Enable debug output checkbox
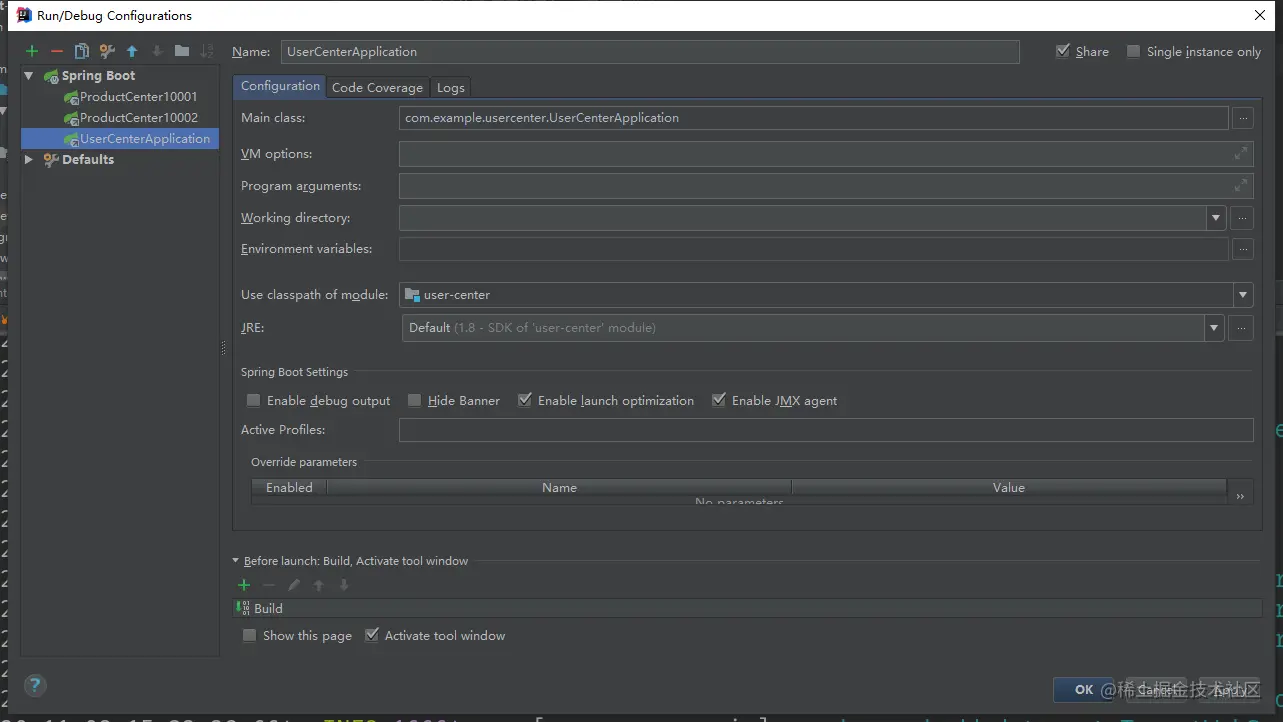The height and width of the screenshot is (722, 1283). pos(253,400)
